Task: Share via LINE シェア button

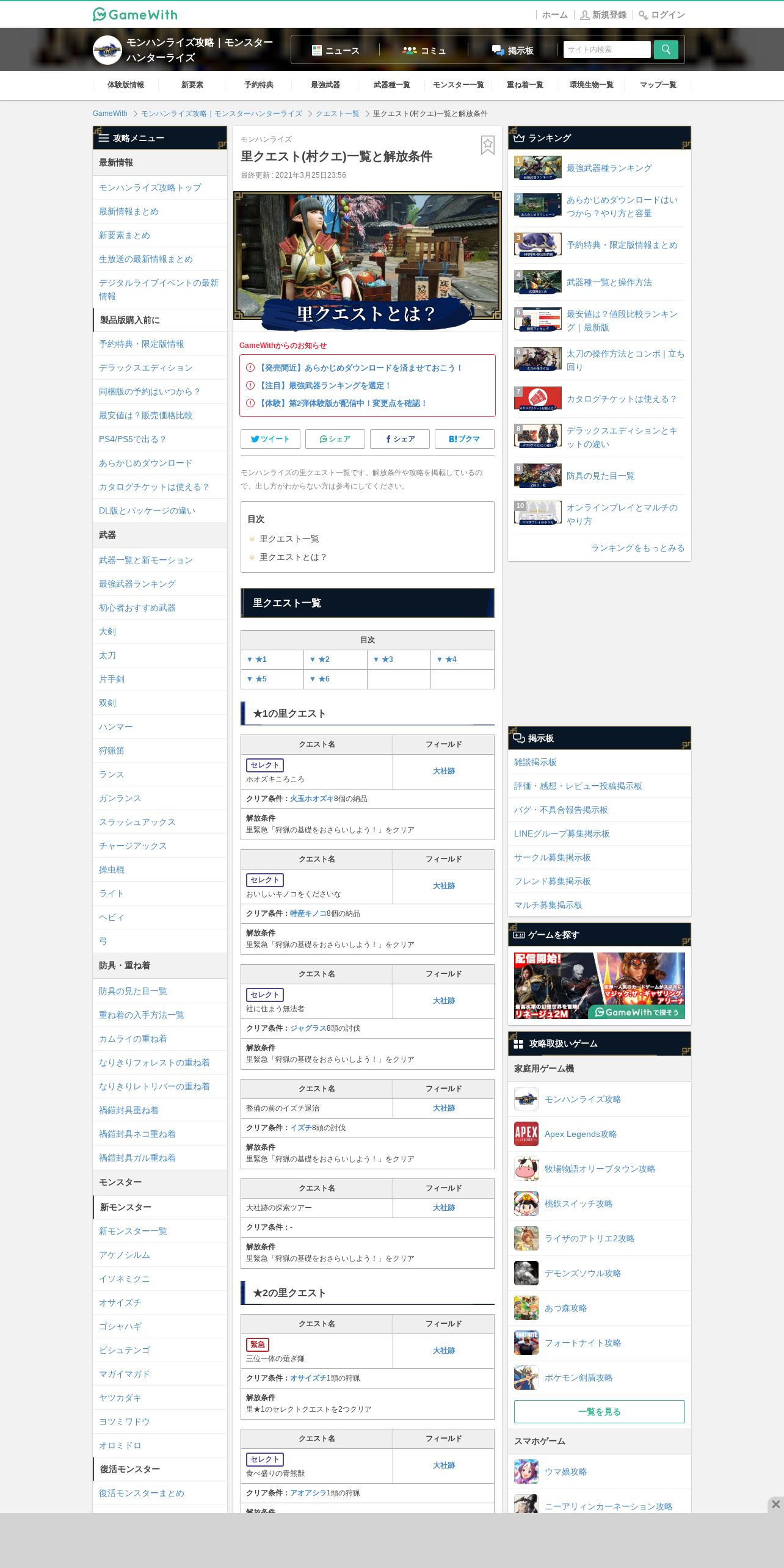Action: [335, 439]
